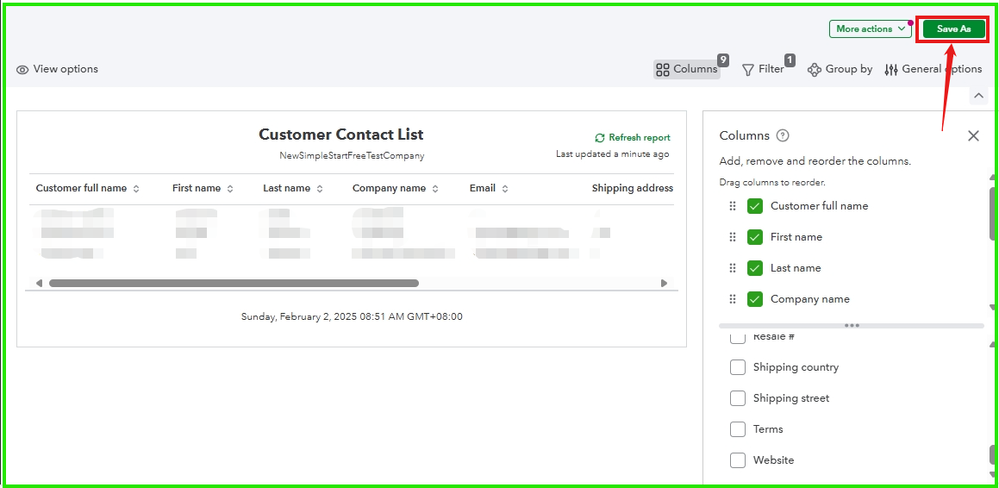Viewport: 999px width, 488px height.
Task: Enable the Terms column checkbox
Action: coord(738,429)
